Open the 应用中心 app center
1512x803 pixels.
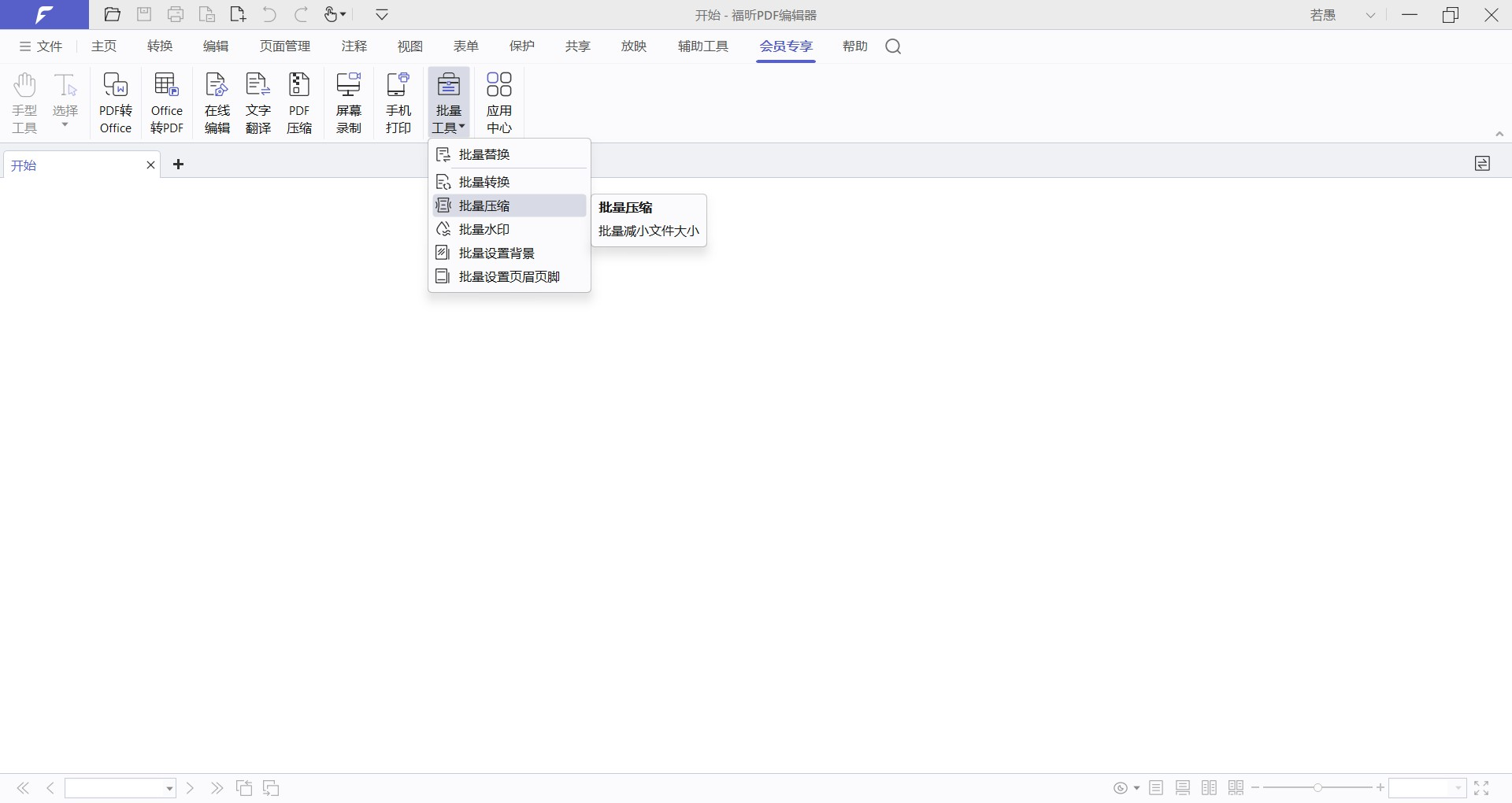click(499, 103)
